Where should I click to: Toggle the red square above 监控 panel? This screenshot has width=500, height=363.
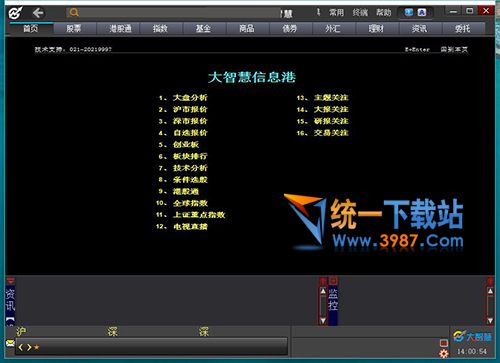click(333, 281)
